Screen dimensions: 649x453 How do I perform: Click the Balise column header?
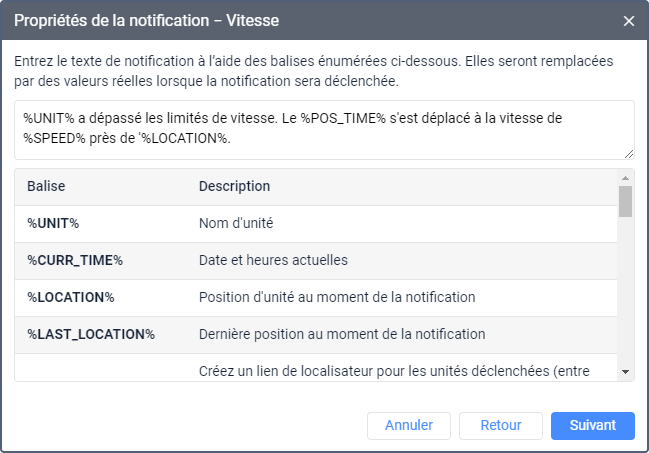tap(46, 187)
